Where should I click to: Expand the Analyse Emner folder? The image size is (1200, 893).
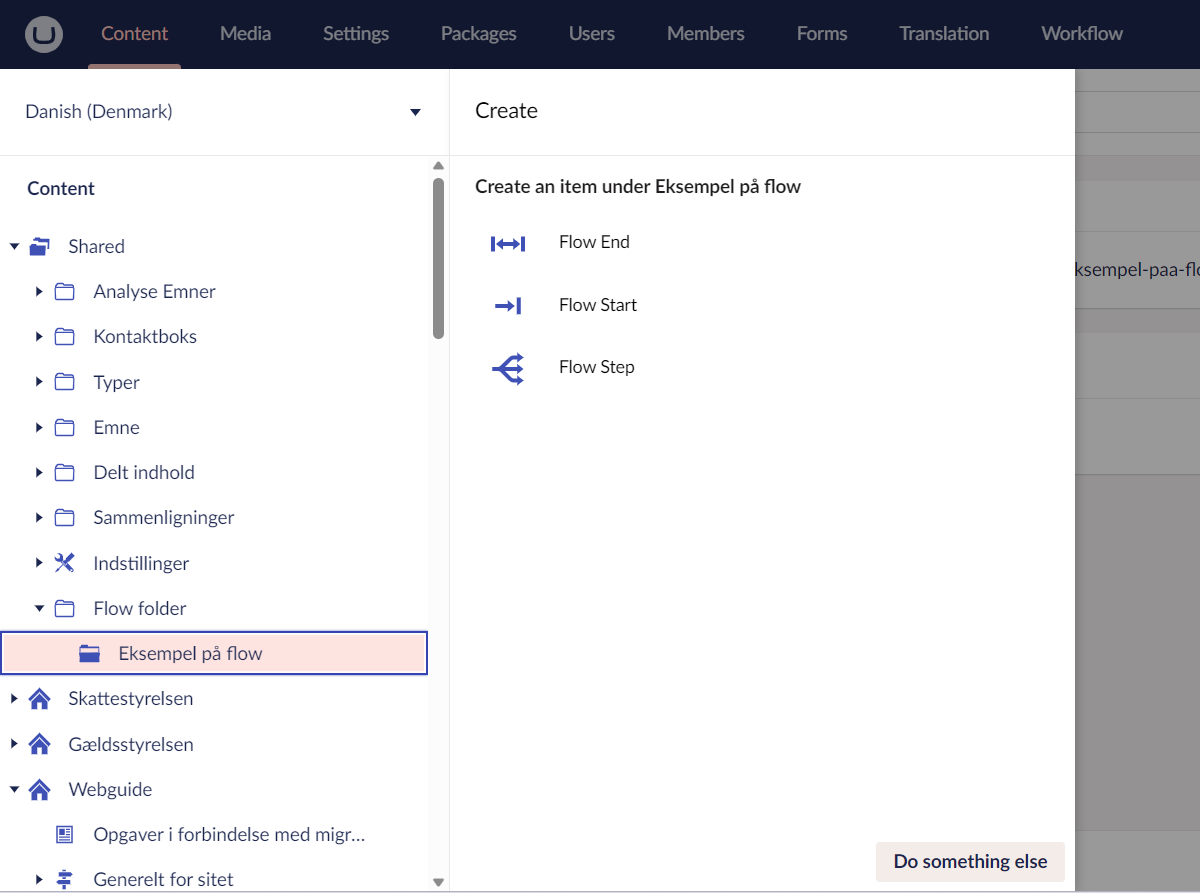point(39,292)
